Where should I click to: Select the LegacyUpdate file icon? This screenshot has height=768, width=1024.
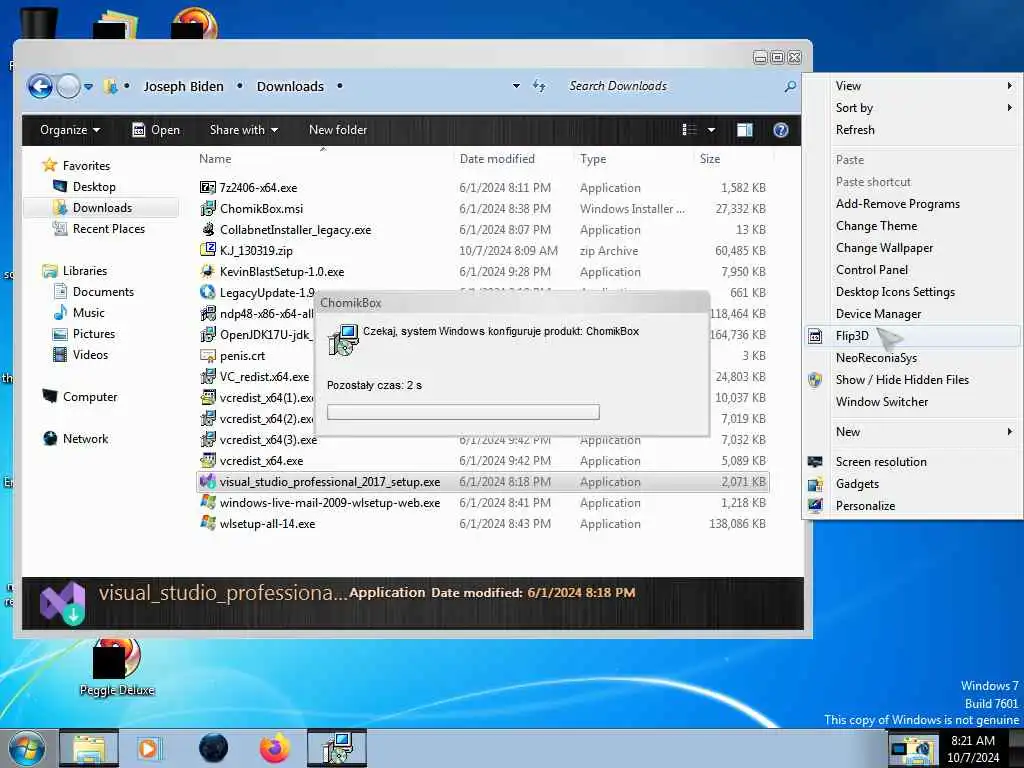207,293
